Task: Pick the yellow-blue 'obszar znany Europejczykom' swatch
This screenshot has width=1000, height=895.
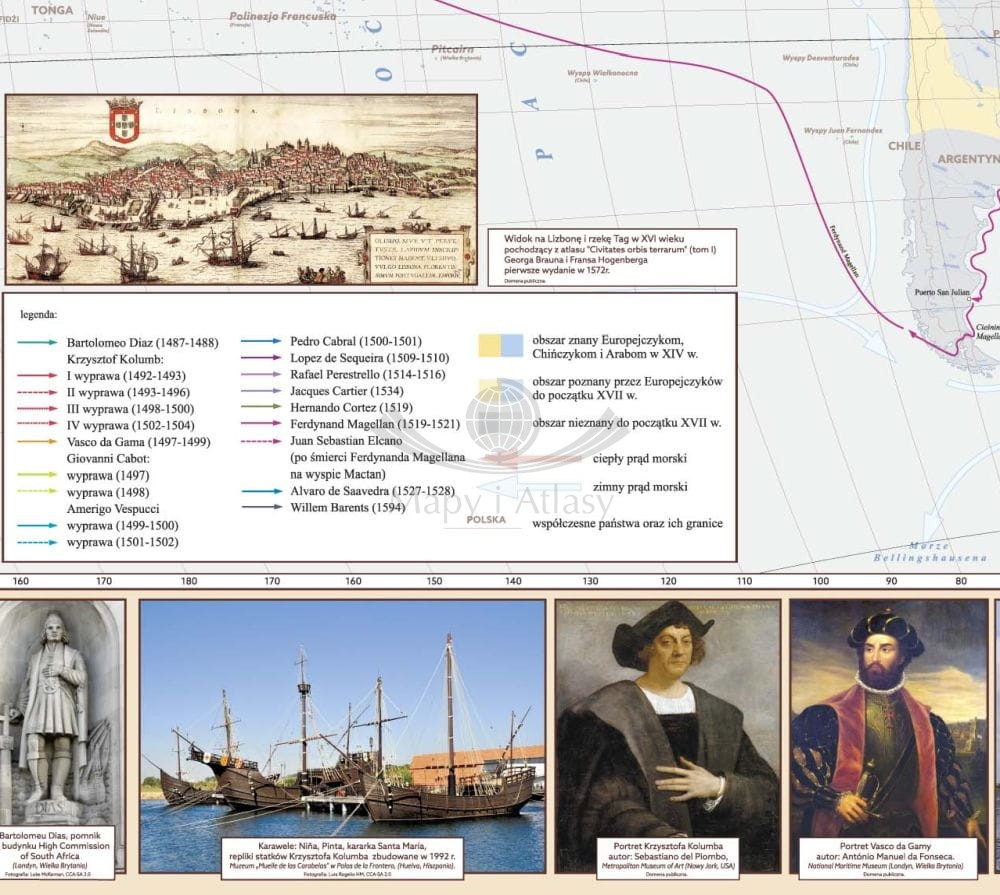Action: click(x=500, y=345)
